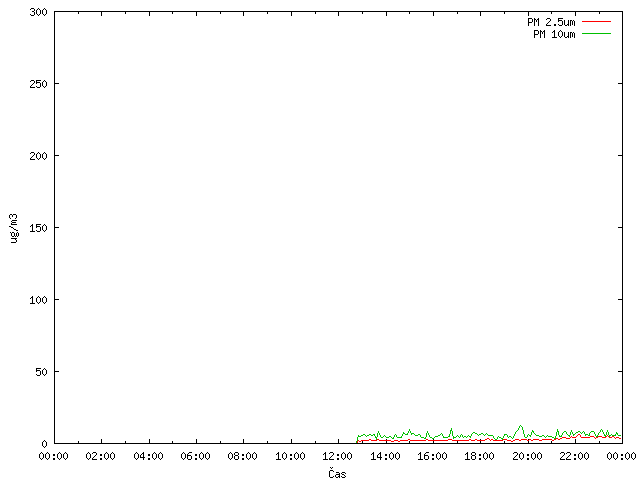Screen dimensions: 640x480
Task: Click the green PM 10um peak before 20:00
Action: point(520,426)
